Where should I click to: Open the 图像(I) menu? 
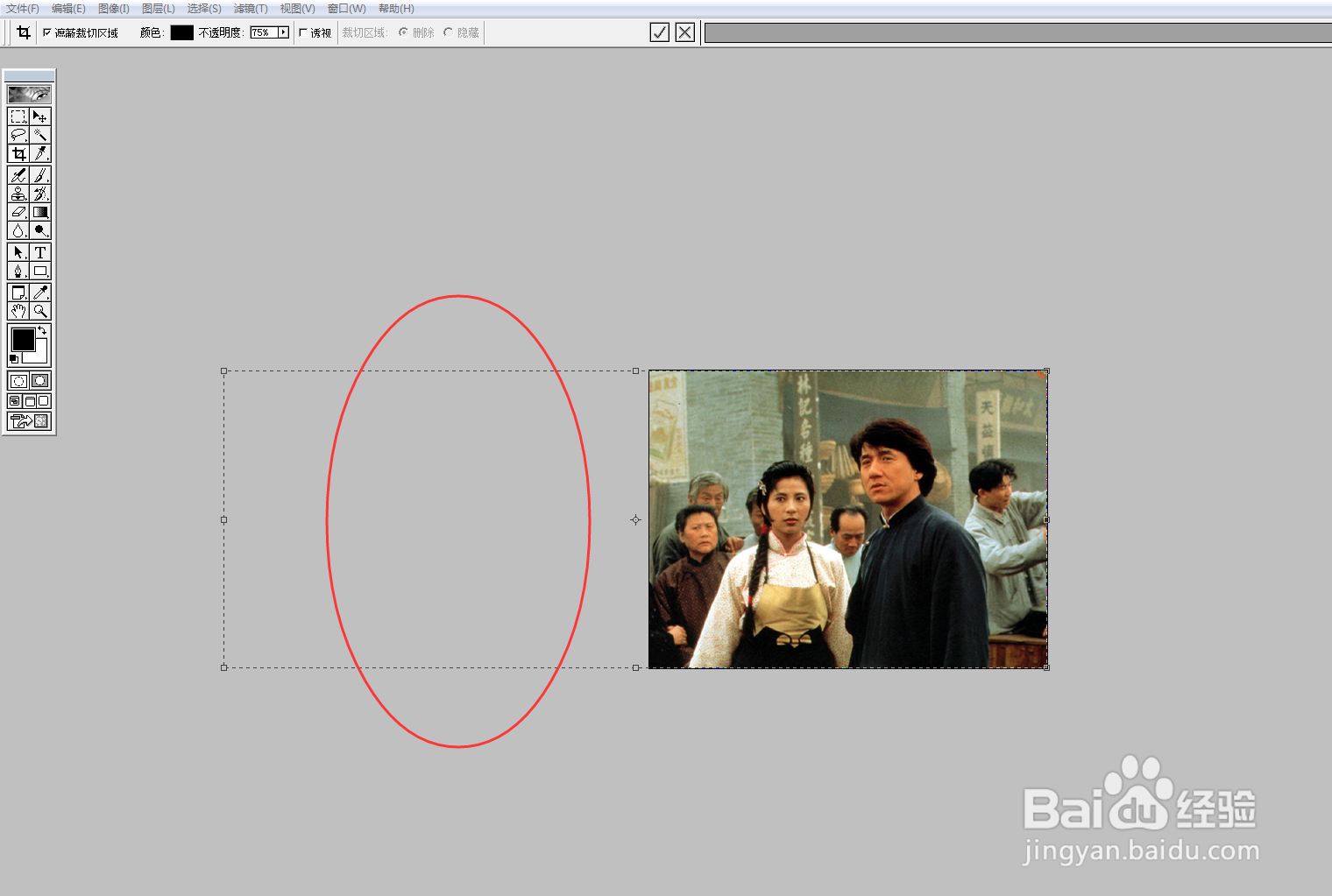pos(114,9)
